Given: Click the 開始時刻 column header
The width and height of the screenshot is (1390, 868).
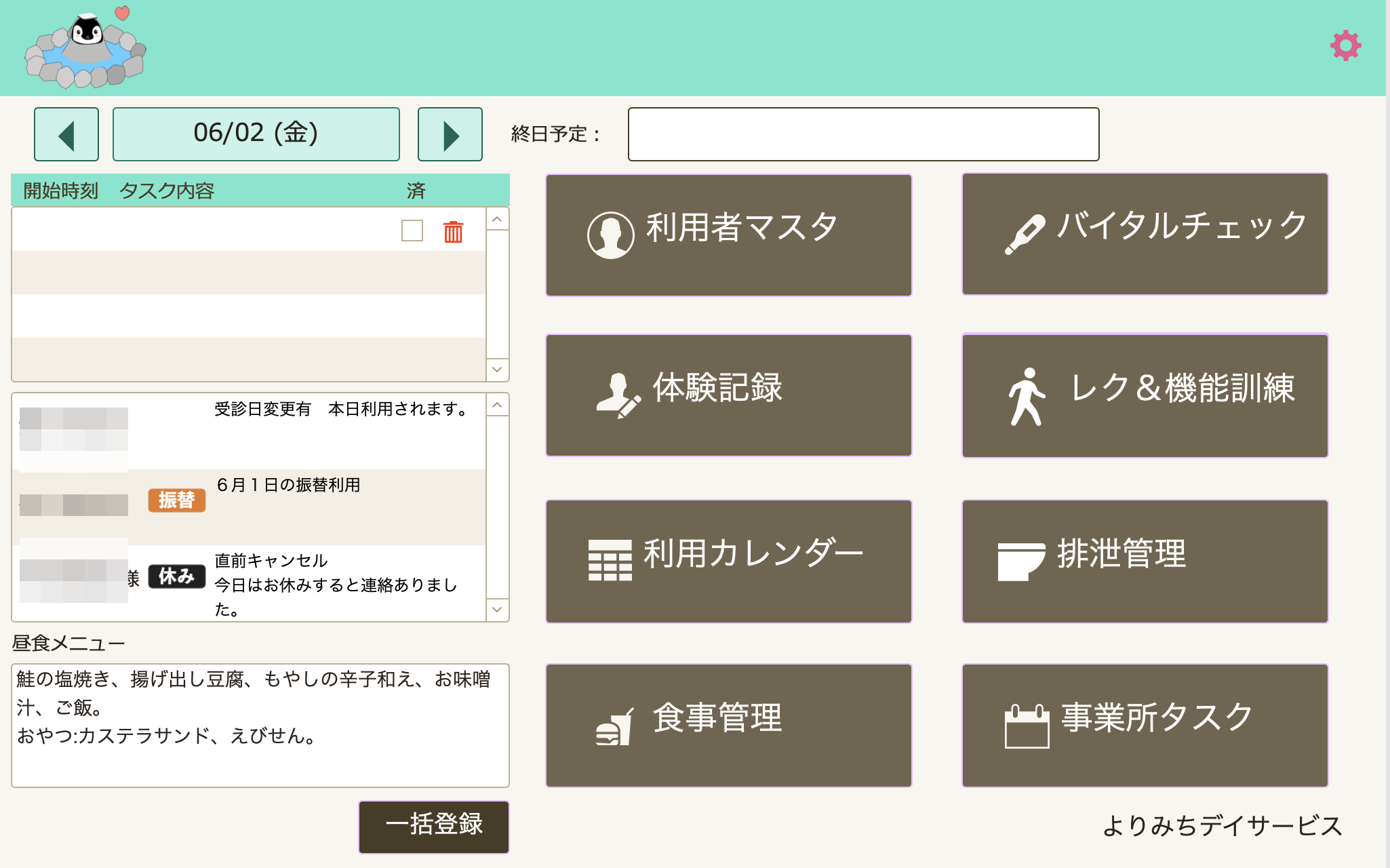Looking at the screenshot, I should [61, 191].
